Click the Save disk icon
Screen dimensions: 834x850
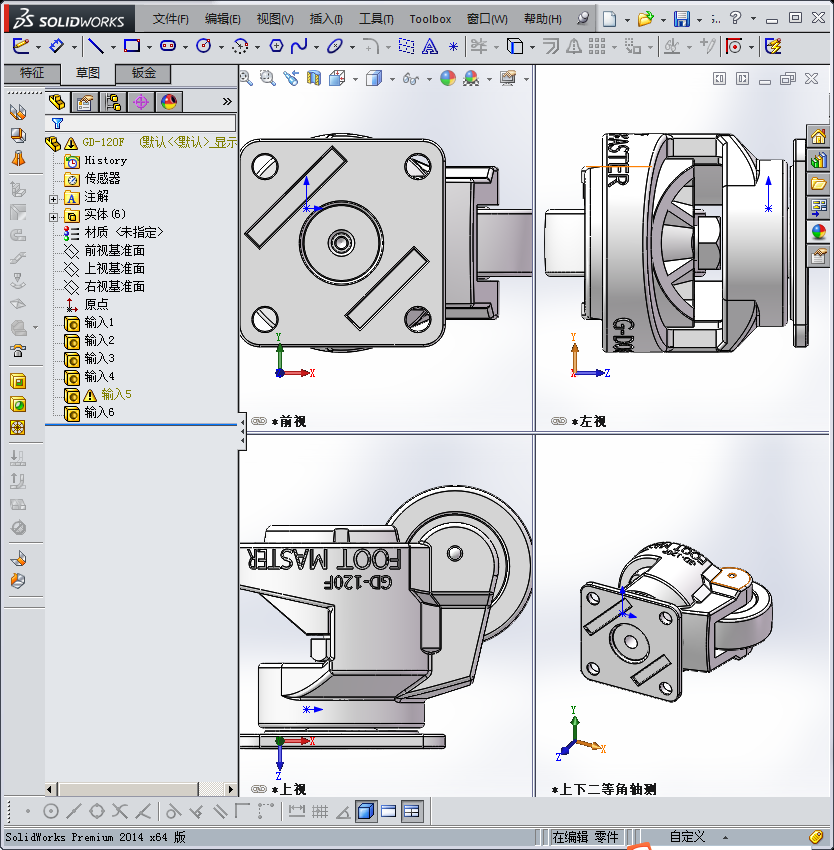point(681,19)
